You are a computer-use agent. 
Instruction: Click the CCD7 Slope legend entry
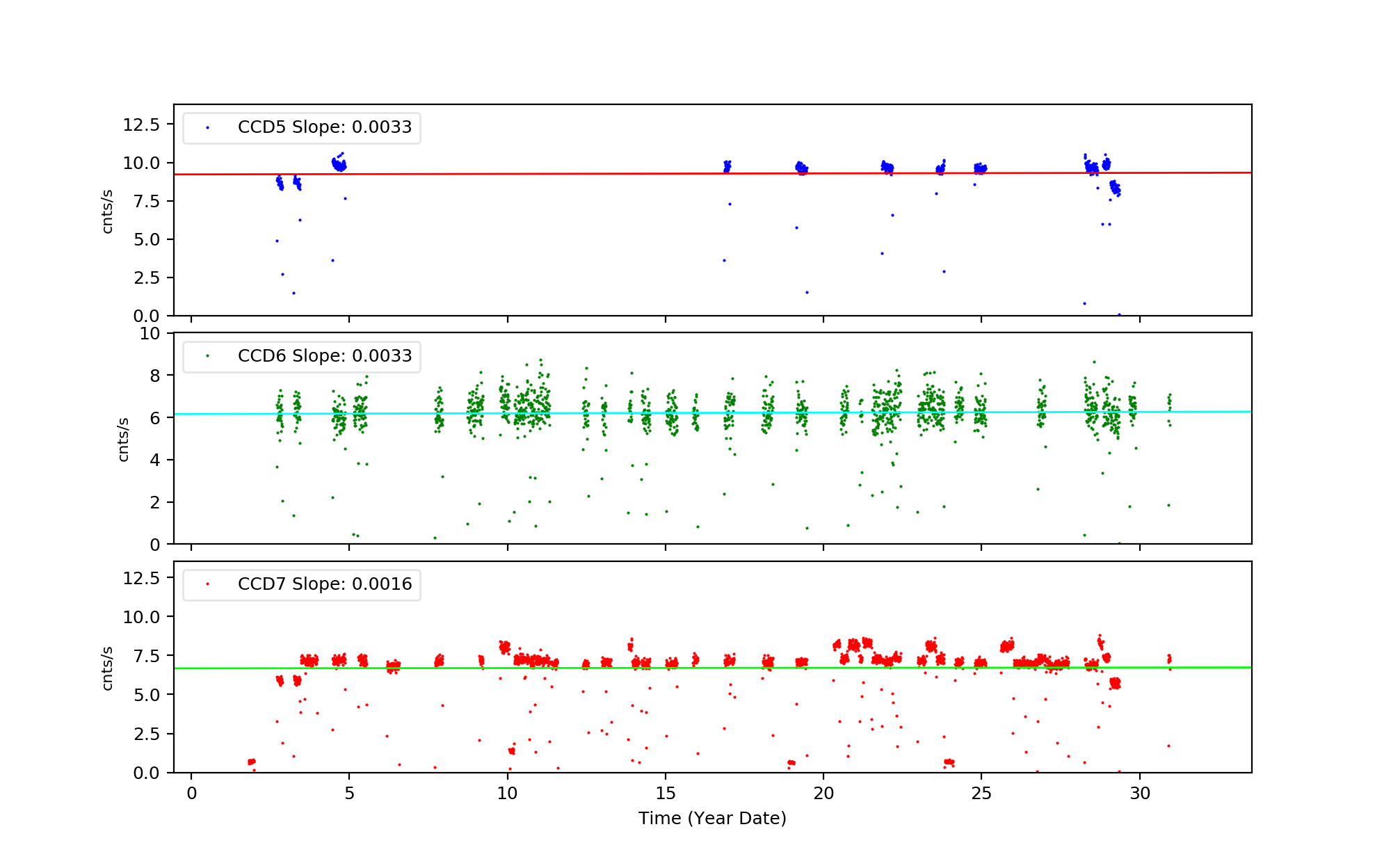tap(324, 584)
